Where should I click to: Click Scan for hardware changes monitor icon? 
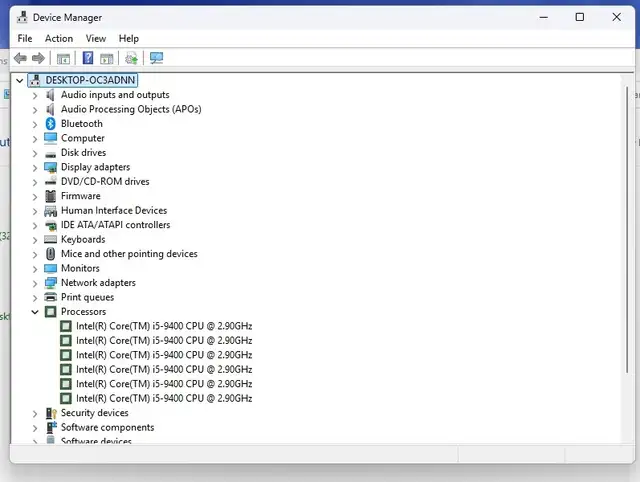[x=156, y=58]
